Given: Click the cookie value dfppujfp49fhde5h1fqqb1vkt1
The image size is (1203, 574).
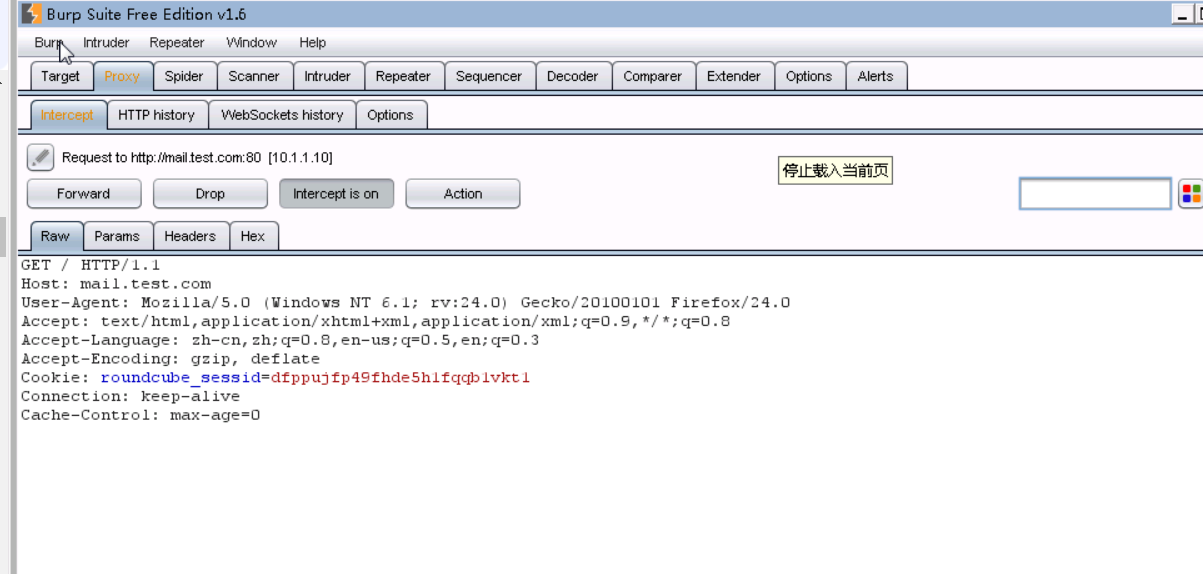Looking at the screenshot, I should (x=400, y=378).
